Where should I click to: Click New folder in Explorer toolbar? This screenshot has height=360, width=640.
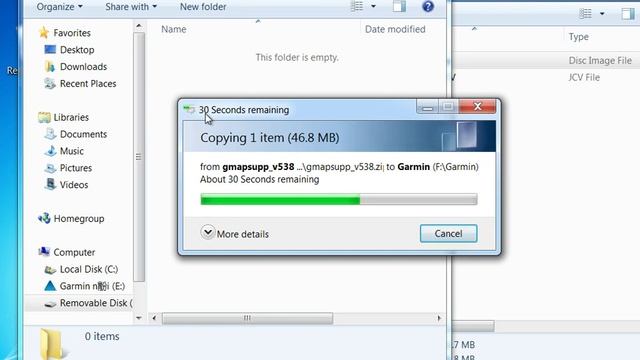click(203, 7)
